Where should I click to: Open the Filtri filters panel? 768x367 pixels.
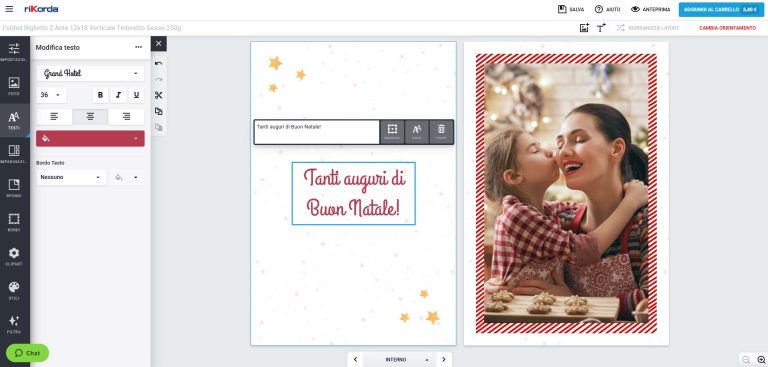point(14,324)
